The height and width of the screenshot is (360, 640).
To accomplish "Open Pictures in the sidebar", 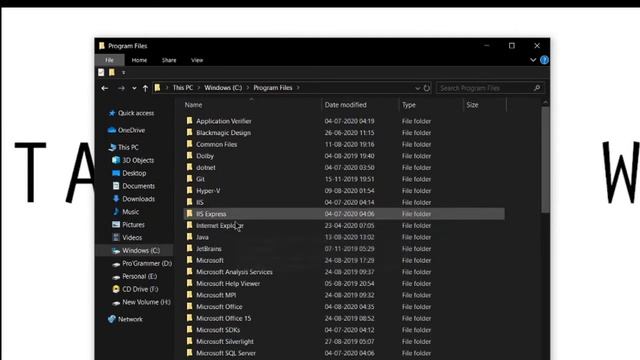I will tap(133, 225).
